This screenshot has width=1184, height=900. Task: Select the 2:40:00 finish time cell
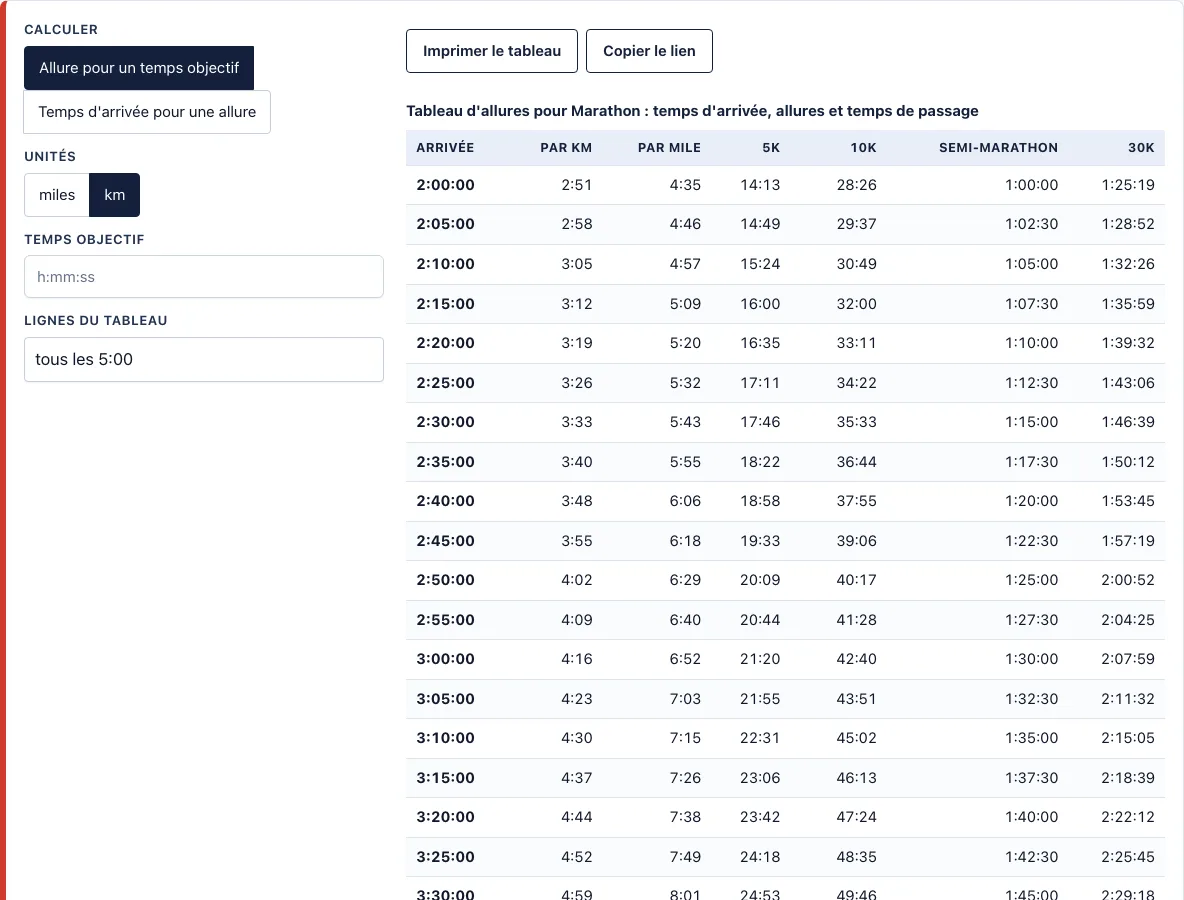tap(446, 501)
